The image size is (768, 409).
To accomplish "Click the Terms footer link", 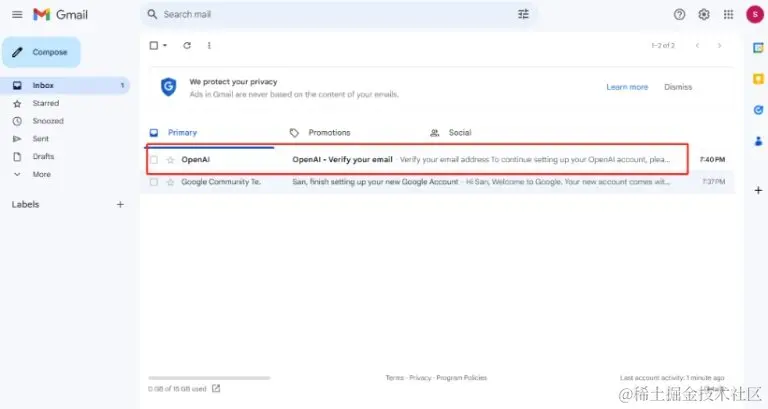I will [395, 378].
